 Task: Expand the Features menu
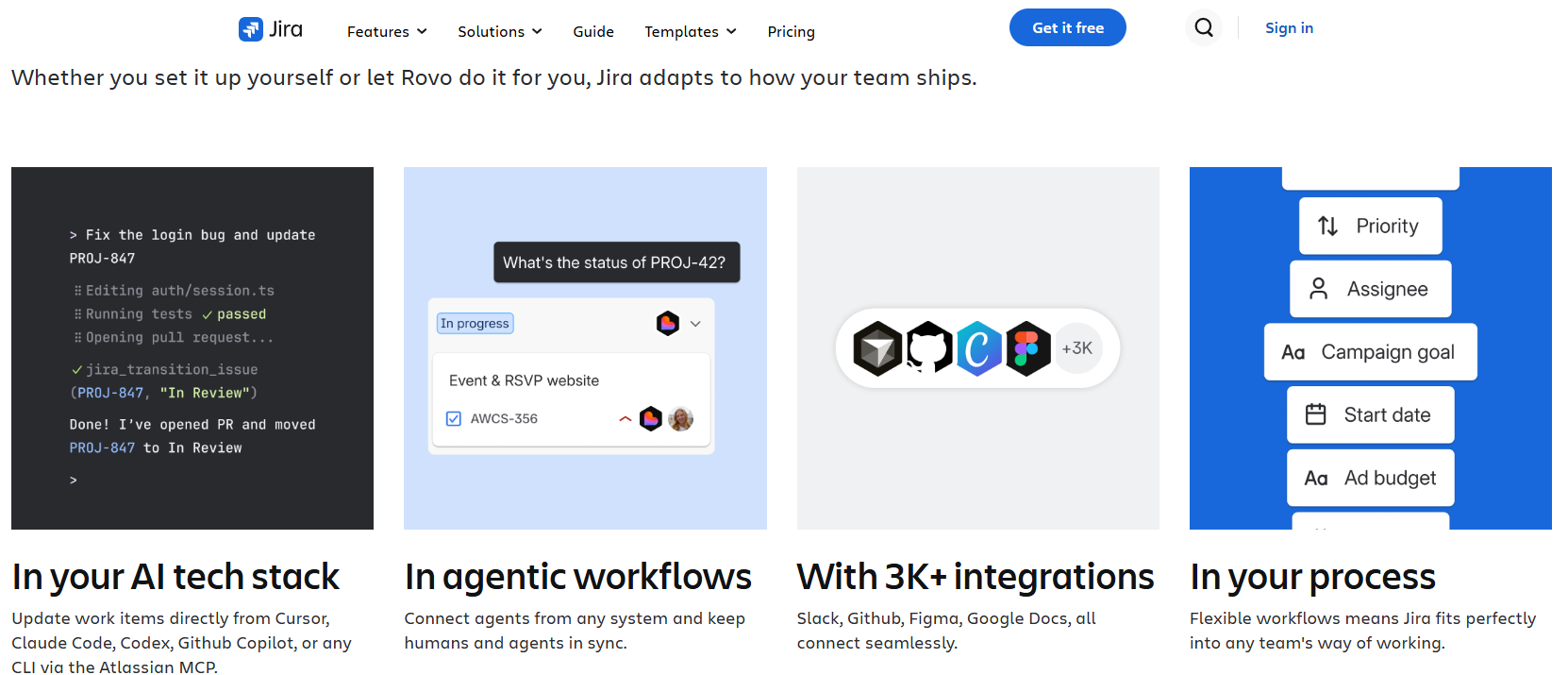coord(387,31)
